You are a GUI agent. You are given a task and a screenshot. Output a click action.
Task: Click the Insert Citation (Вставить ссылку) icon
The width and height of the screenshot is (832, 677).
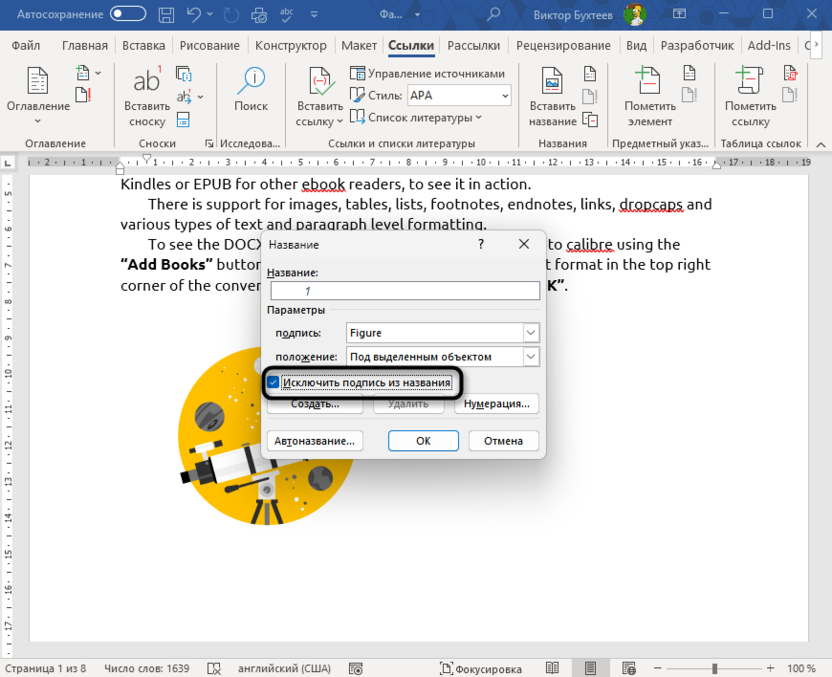pyautogui.click(x=319, y=81)
